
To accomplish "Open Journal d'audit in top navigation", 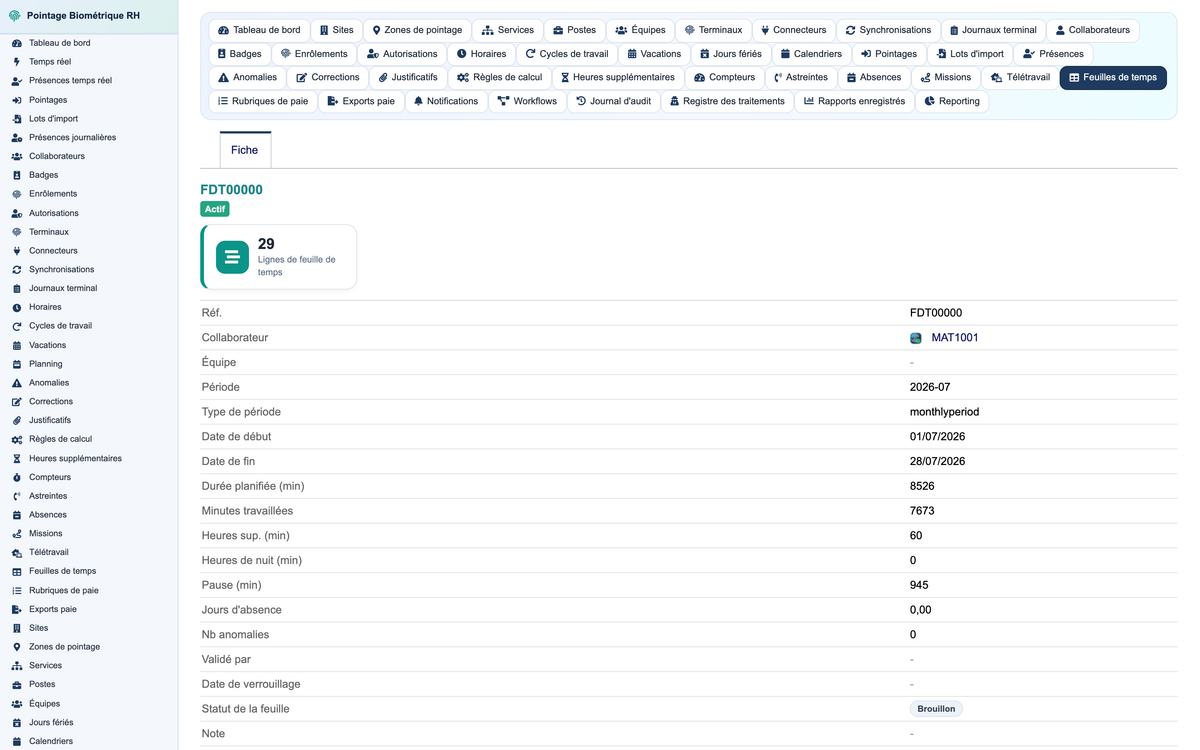I will pyautogui.click(x=614, y=101).
